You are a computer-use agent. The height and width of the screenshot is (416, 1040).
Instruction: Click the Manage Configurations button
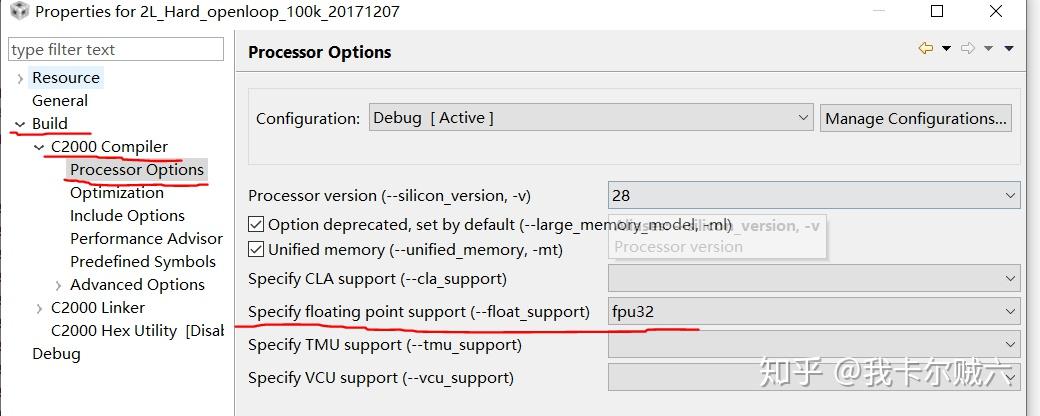[x=915, y=118]
